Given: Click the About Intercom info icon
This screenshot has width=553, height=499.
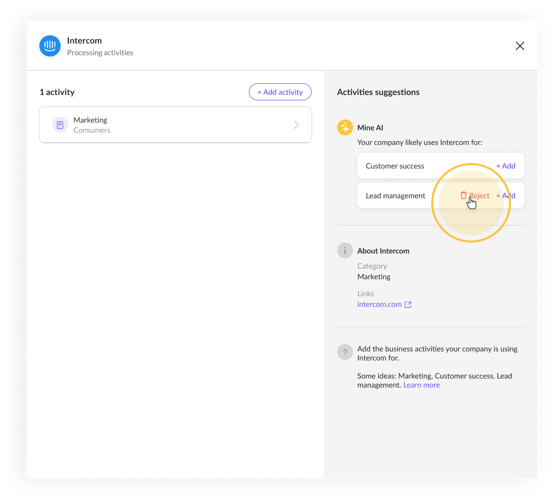Looking at the screenshot, I should point(345,250).
